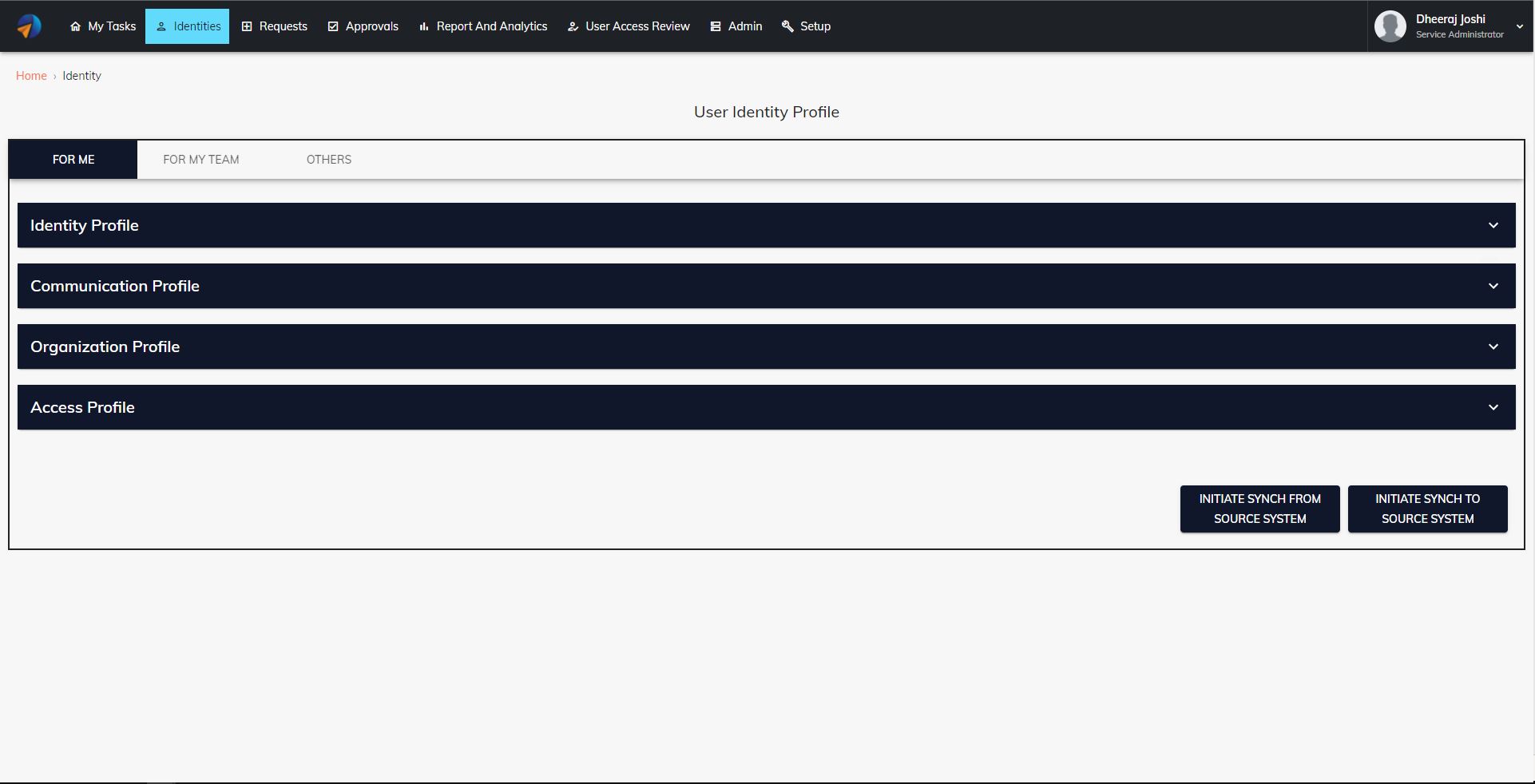1535x784 pixels.
Task: Click the Approvals checkmark icon
Action: (x=333, y=26)
